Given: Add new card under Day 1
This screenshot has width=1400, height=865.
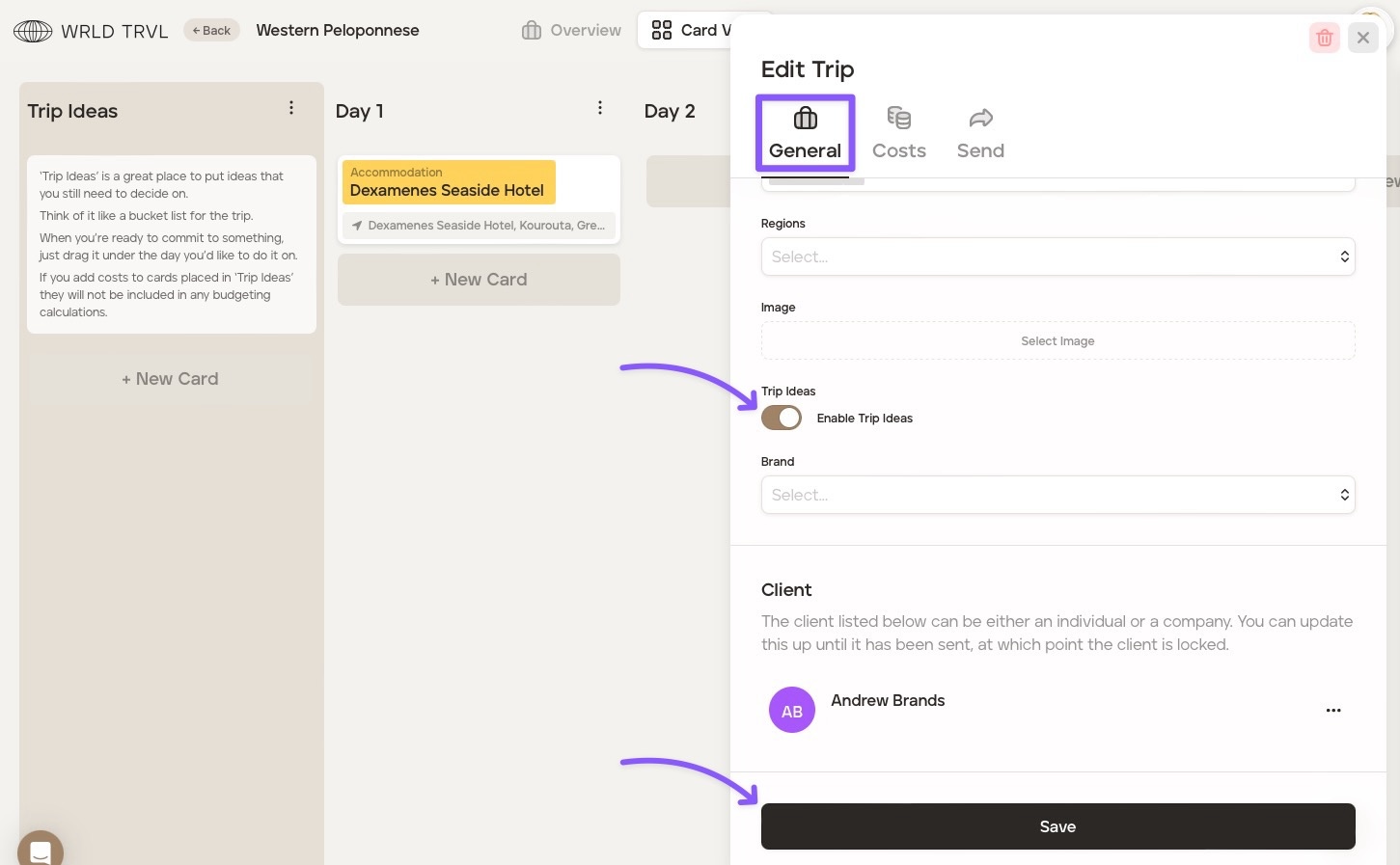Looking at the screenshot, I should [x=479, y=280].
